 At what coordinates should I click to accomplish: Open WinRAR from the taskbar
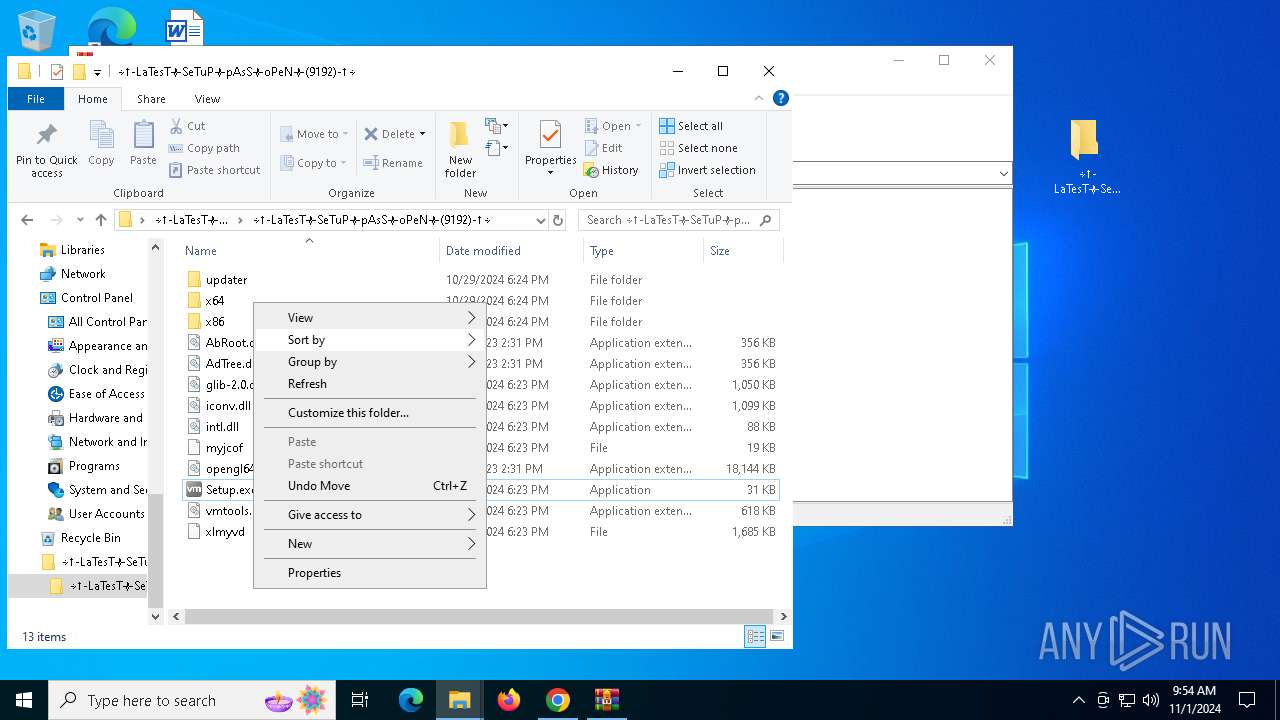pos(606,700)
